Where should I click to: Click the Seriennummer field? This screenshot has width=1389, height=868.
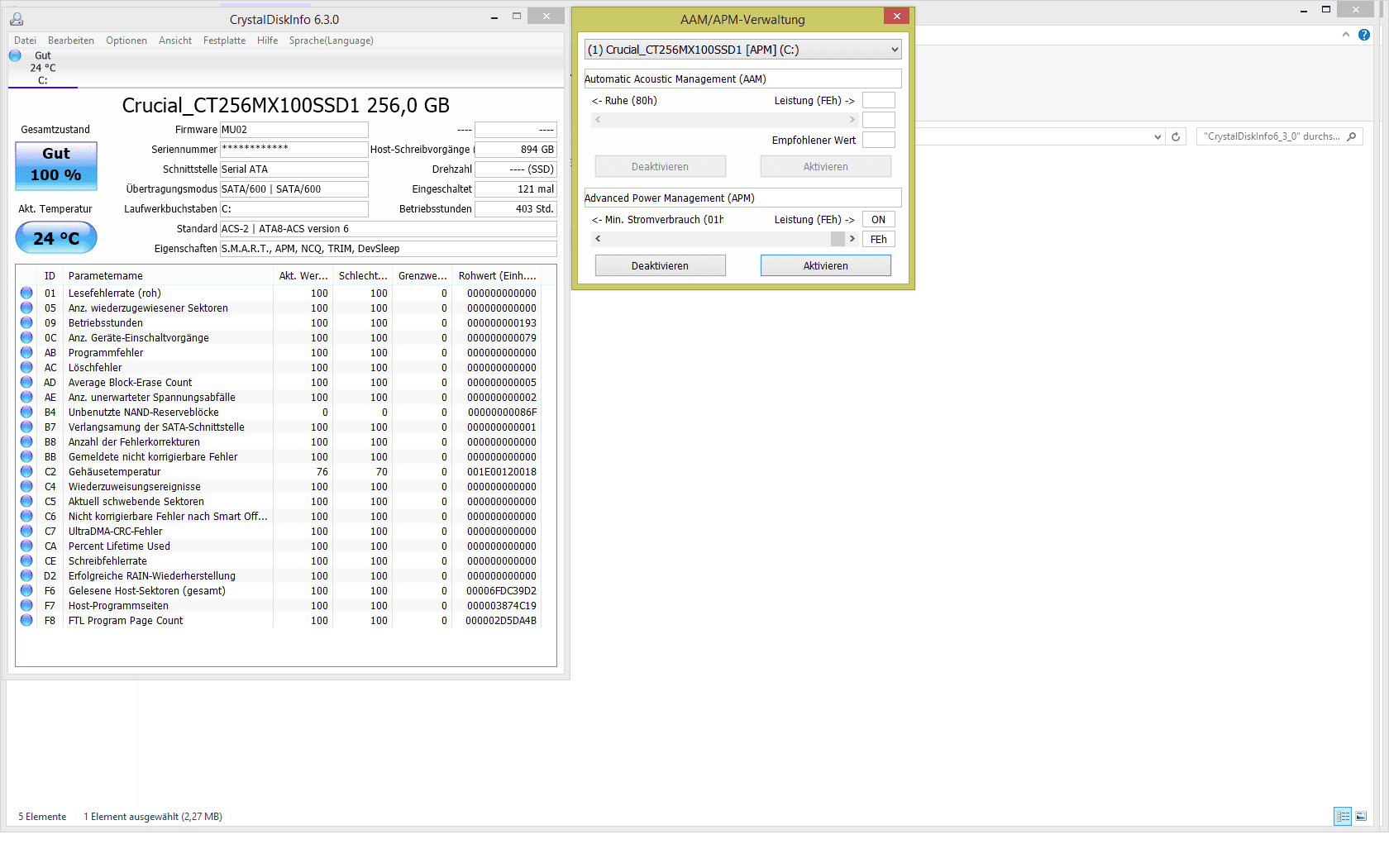294,150
